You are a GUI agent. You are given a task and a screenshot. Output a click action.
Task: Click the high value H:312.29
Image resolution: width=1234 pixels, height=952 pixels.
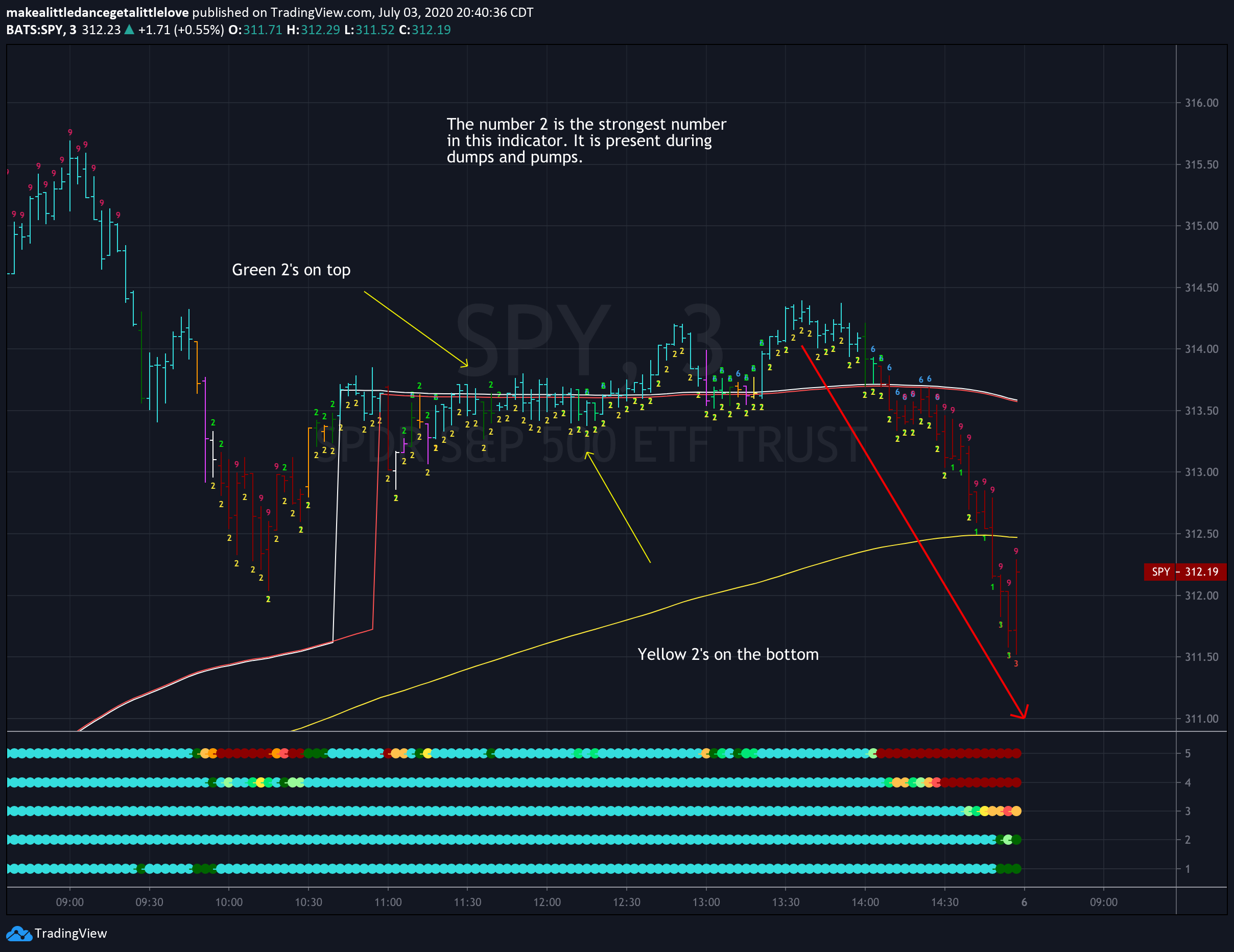(x=314, y=30)
